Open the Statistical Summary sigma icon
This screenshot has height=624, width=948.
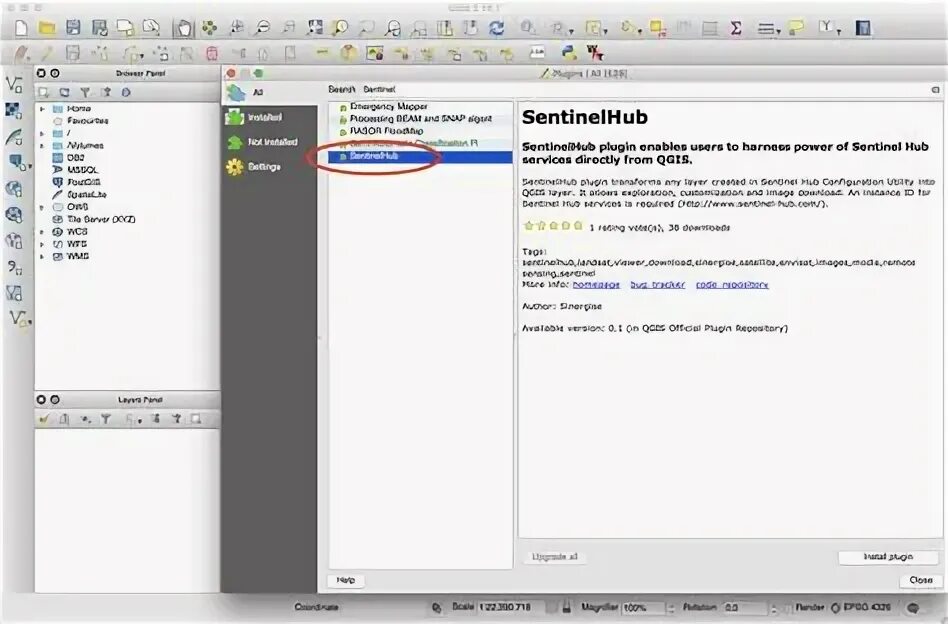736,28
